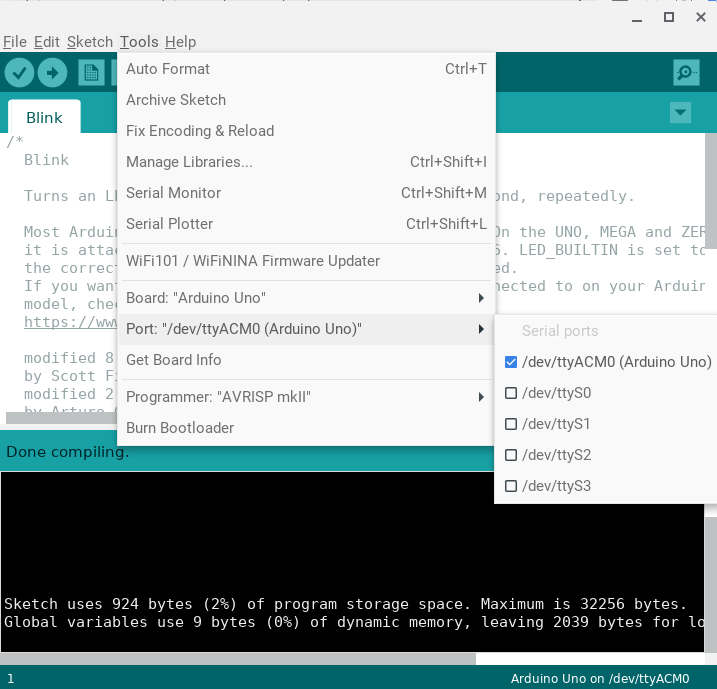This screenshot has height=689, width=717.
Task: Click the "Serial ports" submenu header
Action: pos(560,331)
